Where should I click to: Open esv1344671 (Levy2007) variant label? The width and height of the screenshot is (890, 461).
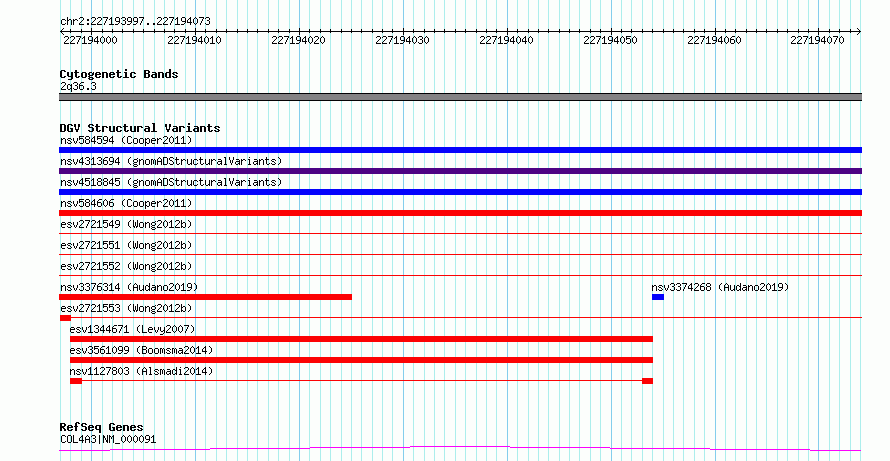pos(132,329)
